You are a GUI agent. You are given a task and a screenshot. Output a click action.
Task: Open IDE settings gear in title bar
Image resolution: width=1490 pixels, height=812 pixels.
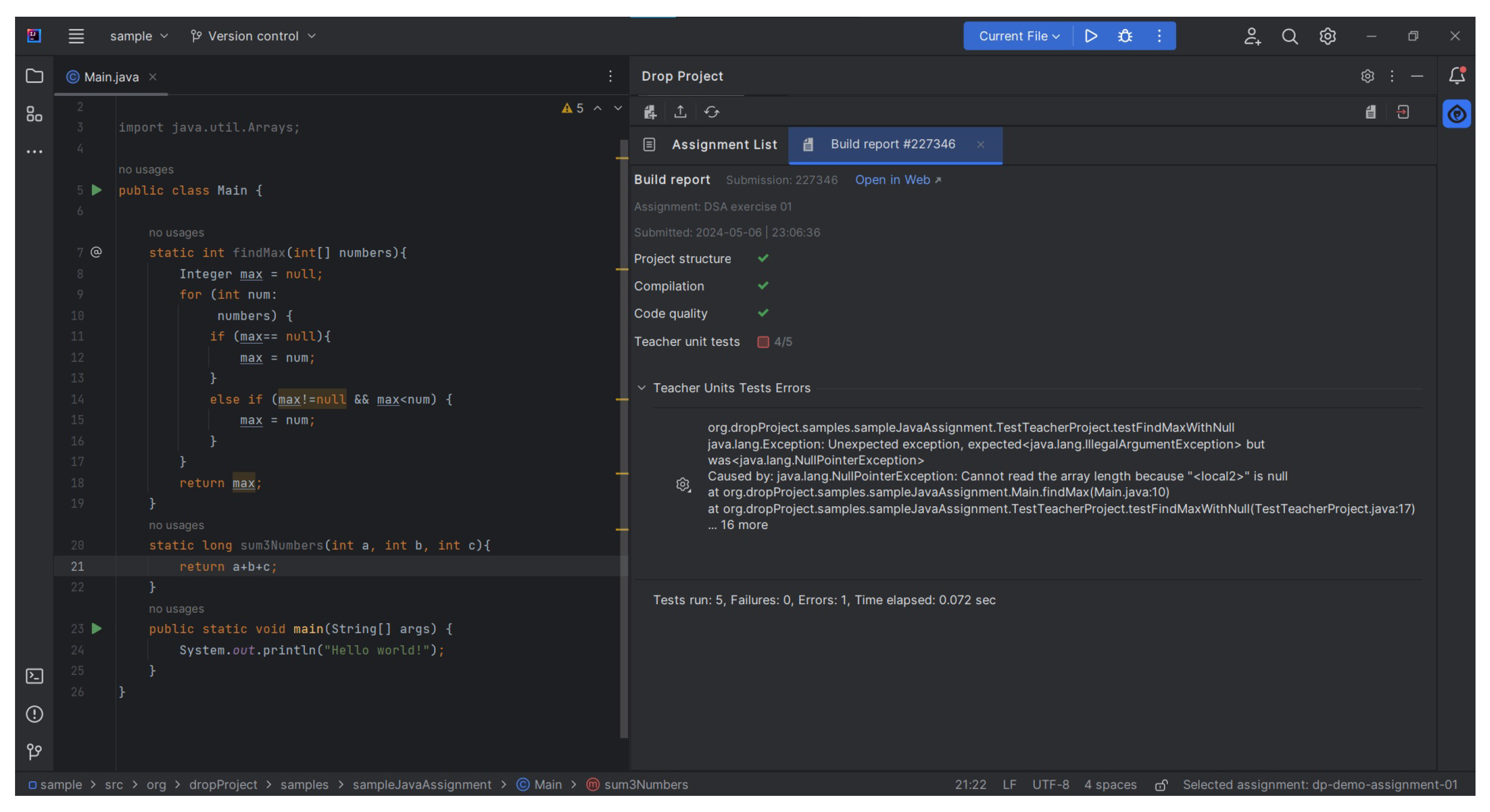coord(1327,36)
